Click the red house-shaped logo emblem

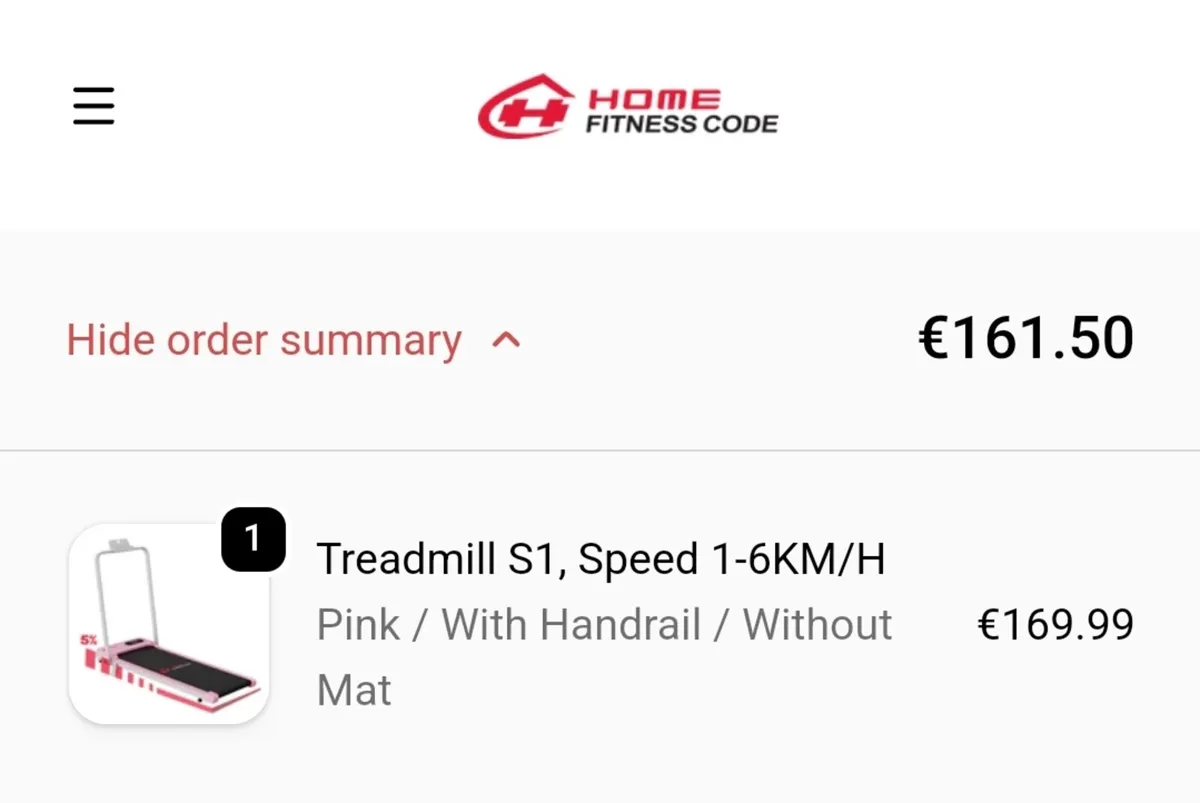[526, 107]
